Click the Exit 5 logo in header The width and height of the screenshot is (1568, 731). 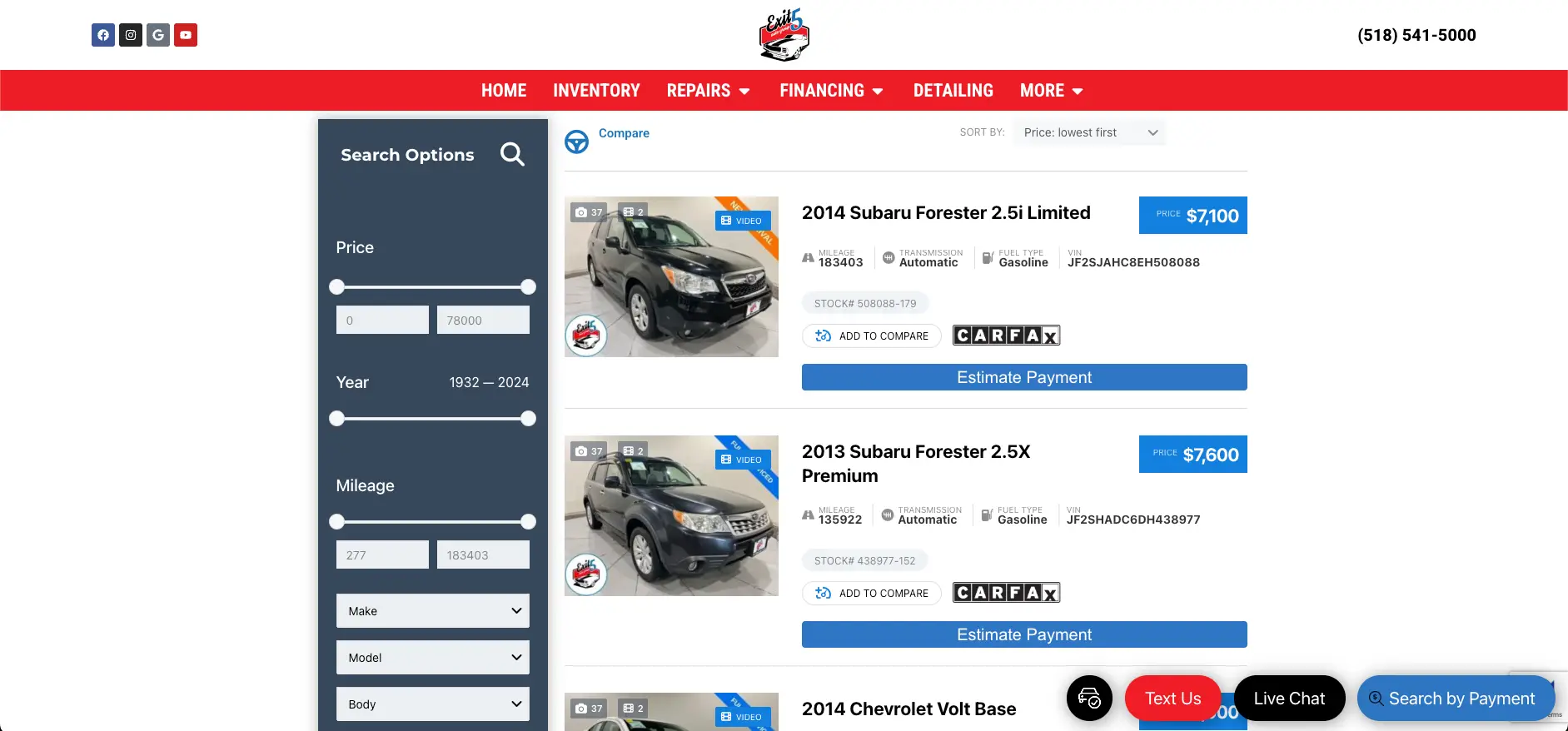point(784,35)
